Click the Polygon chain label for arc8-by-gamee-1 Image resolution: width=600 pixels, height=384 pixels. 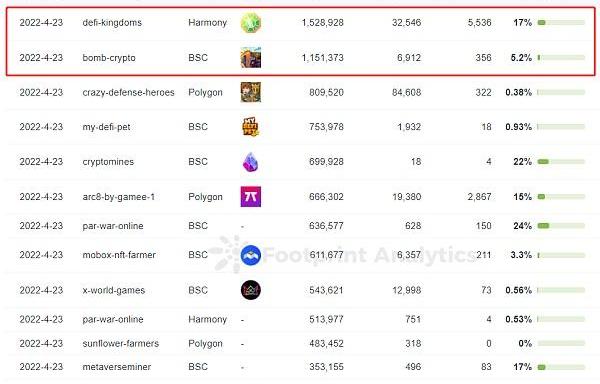(x=205, y=197)
